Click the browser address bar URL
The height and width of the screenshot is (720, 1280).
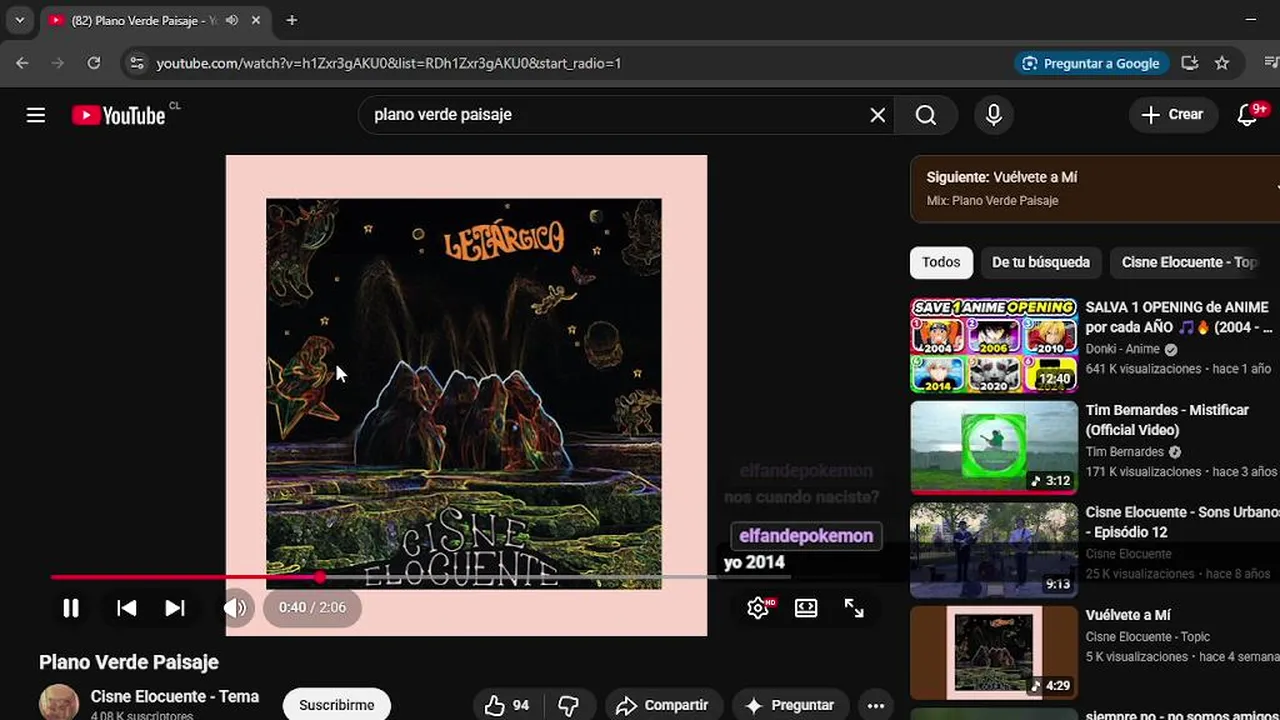[x=389, y=63]
